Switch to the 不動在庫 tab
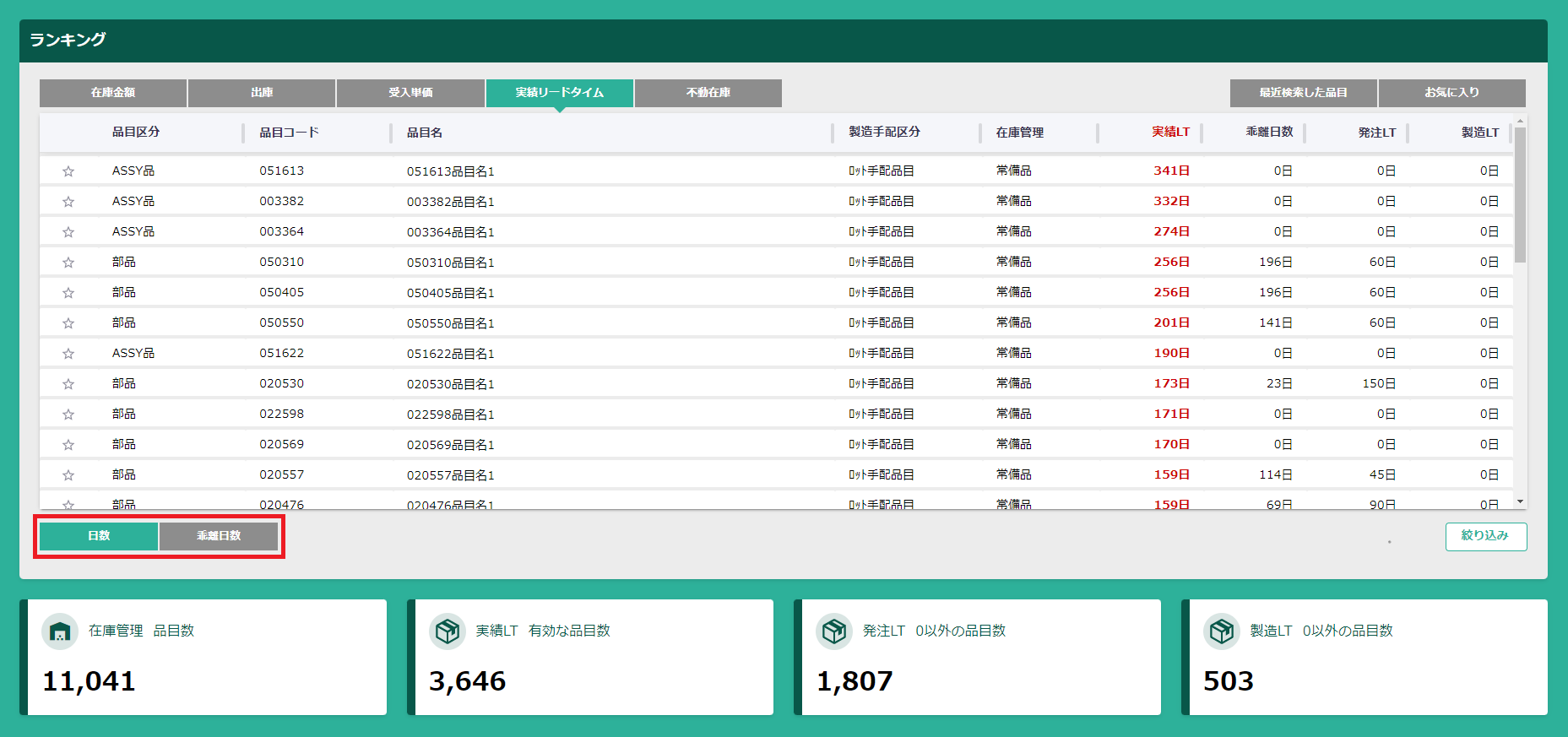The width and height of the screenshot is (1568, 737). (708, 93)
